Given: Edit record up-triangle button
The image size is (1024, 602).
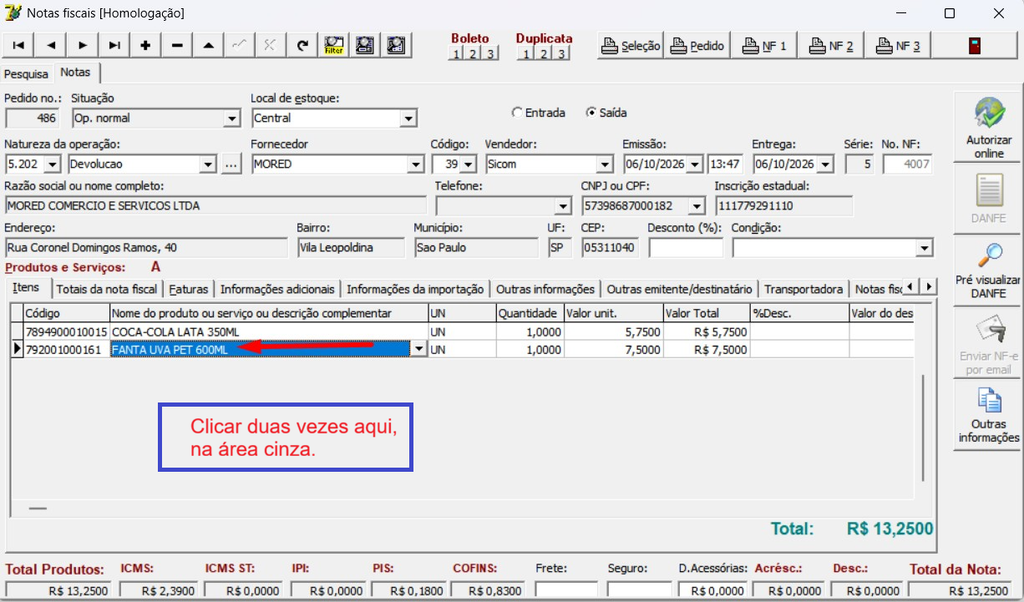Looking at the screenshot, I should [208, 45].
